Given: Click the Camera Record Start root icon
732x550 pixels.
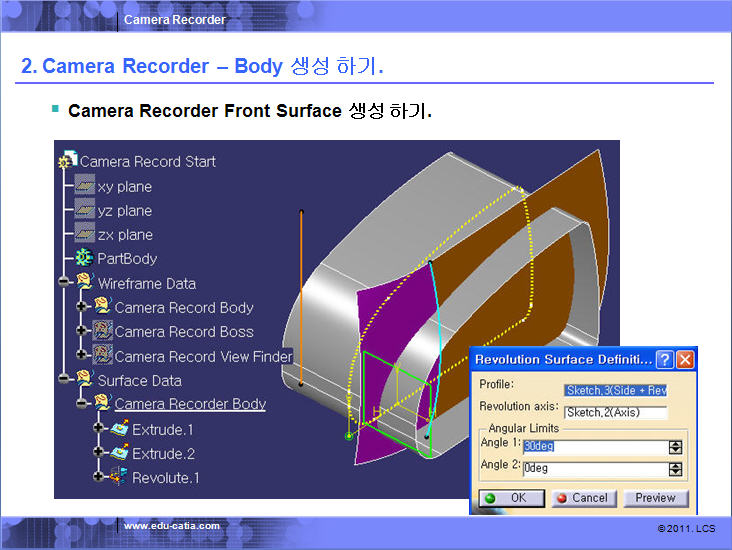Looking at the screenshot, I should [68, 161].
